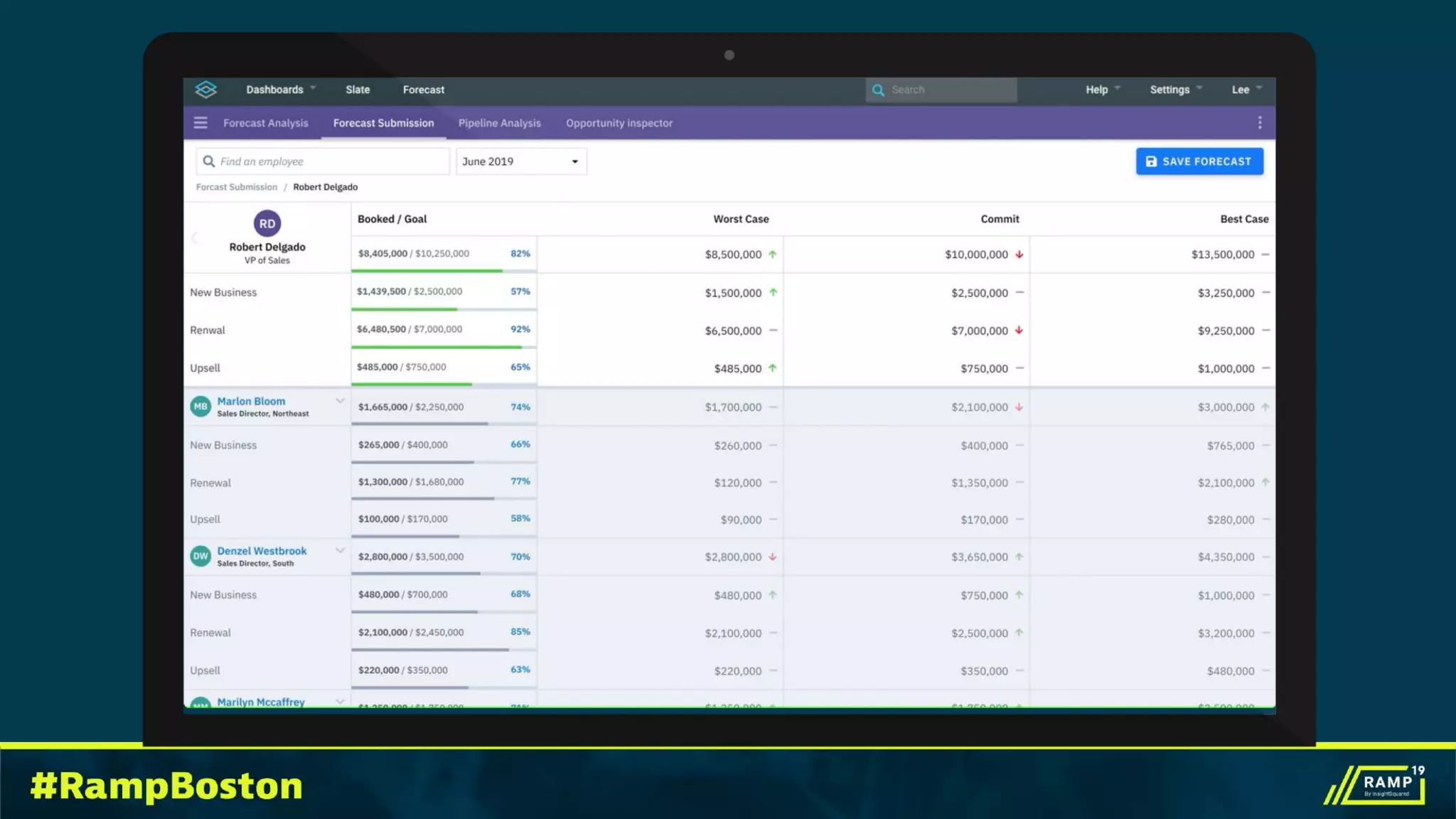Collapse Marlon Bloom's row chevron
The image size is (1456, 819).
340,401
